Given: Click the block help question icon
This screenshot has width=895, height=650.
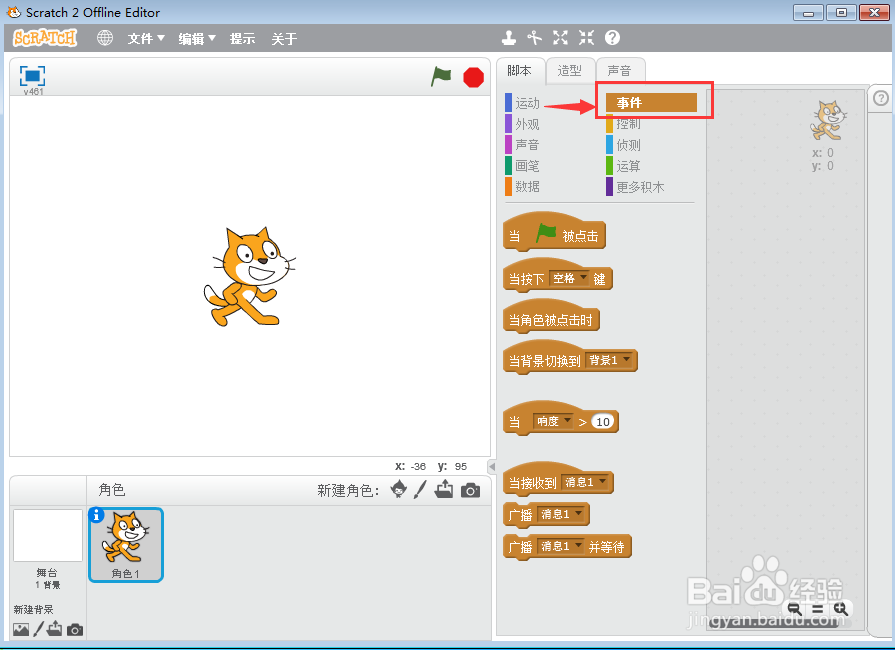Looking at the screenshot, I should coord(612,38).
